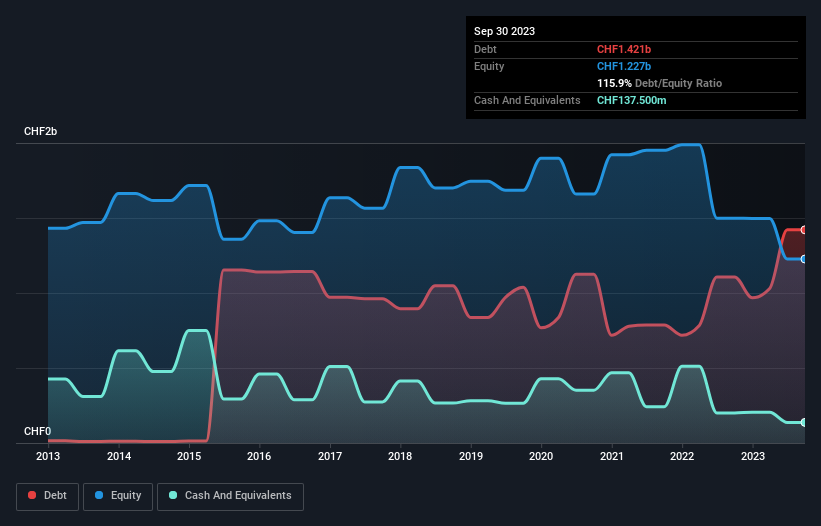
Task: Click the CHF0 y-axis label
Action: 38,431
